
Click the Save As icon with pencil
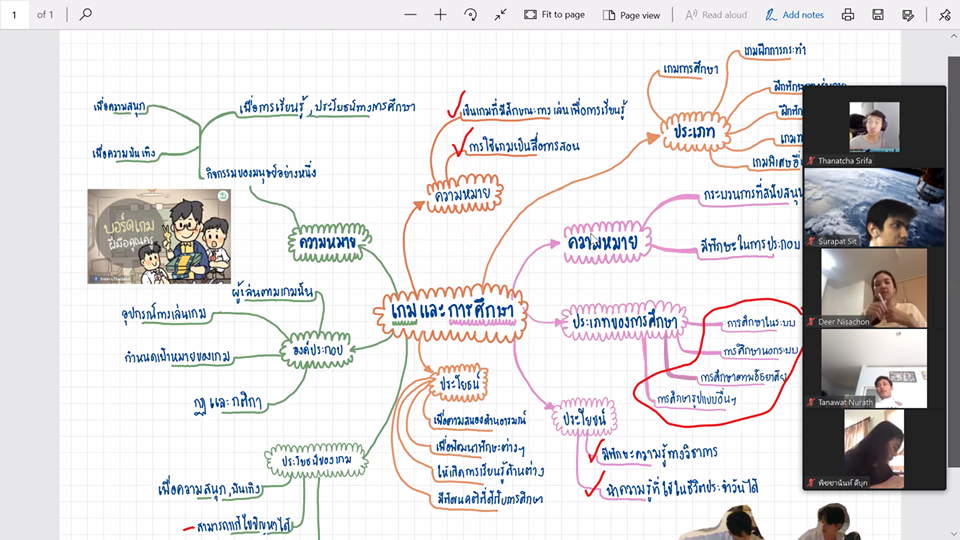pos(908,15)
